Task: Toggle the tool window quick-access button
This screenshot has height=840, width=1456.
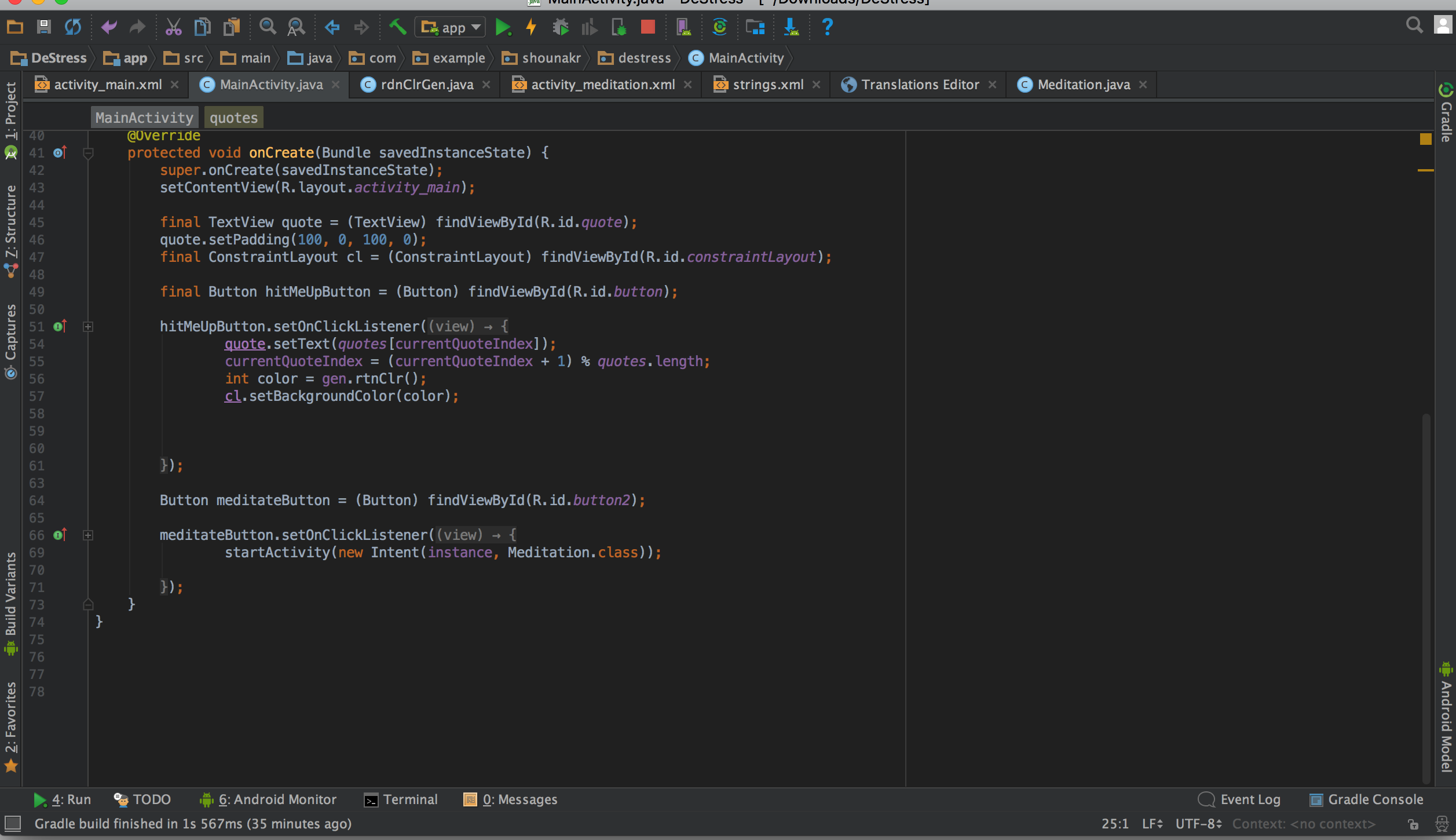Action: 12,823
